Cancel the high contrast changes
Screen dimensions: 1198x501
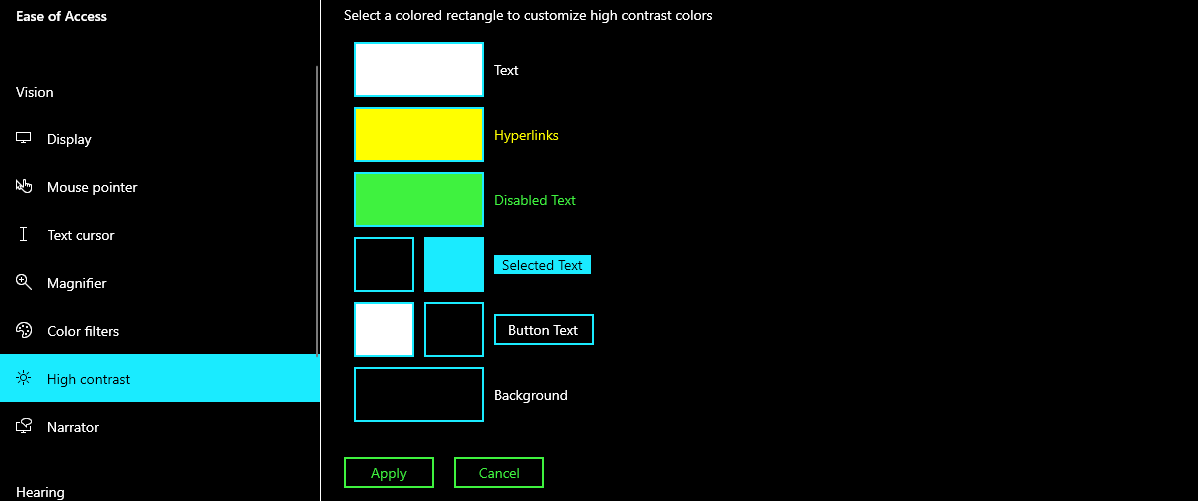click(499, 473)
